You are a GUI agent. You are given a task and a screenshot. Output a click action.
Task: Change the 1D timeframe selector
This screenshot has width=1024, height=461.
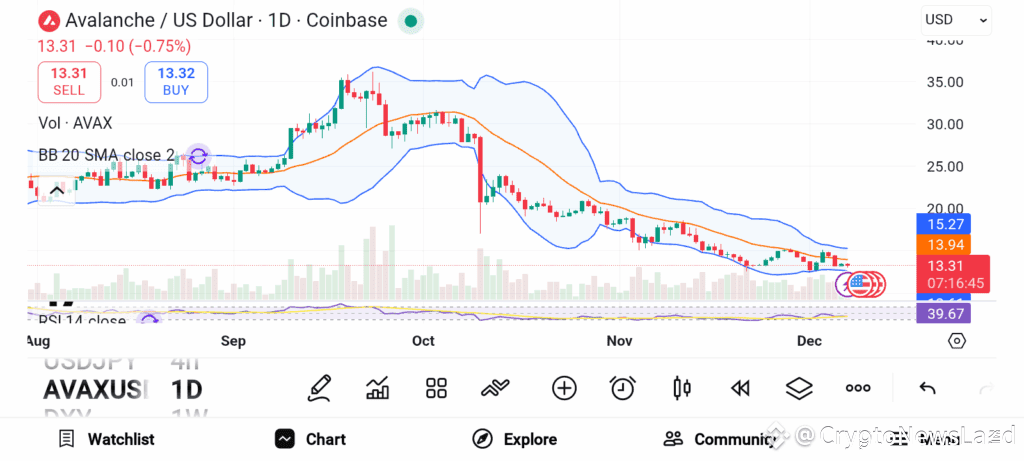[187, 390]
